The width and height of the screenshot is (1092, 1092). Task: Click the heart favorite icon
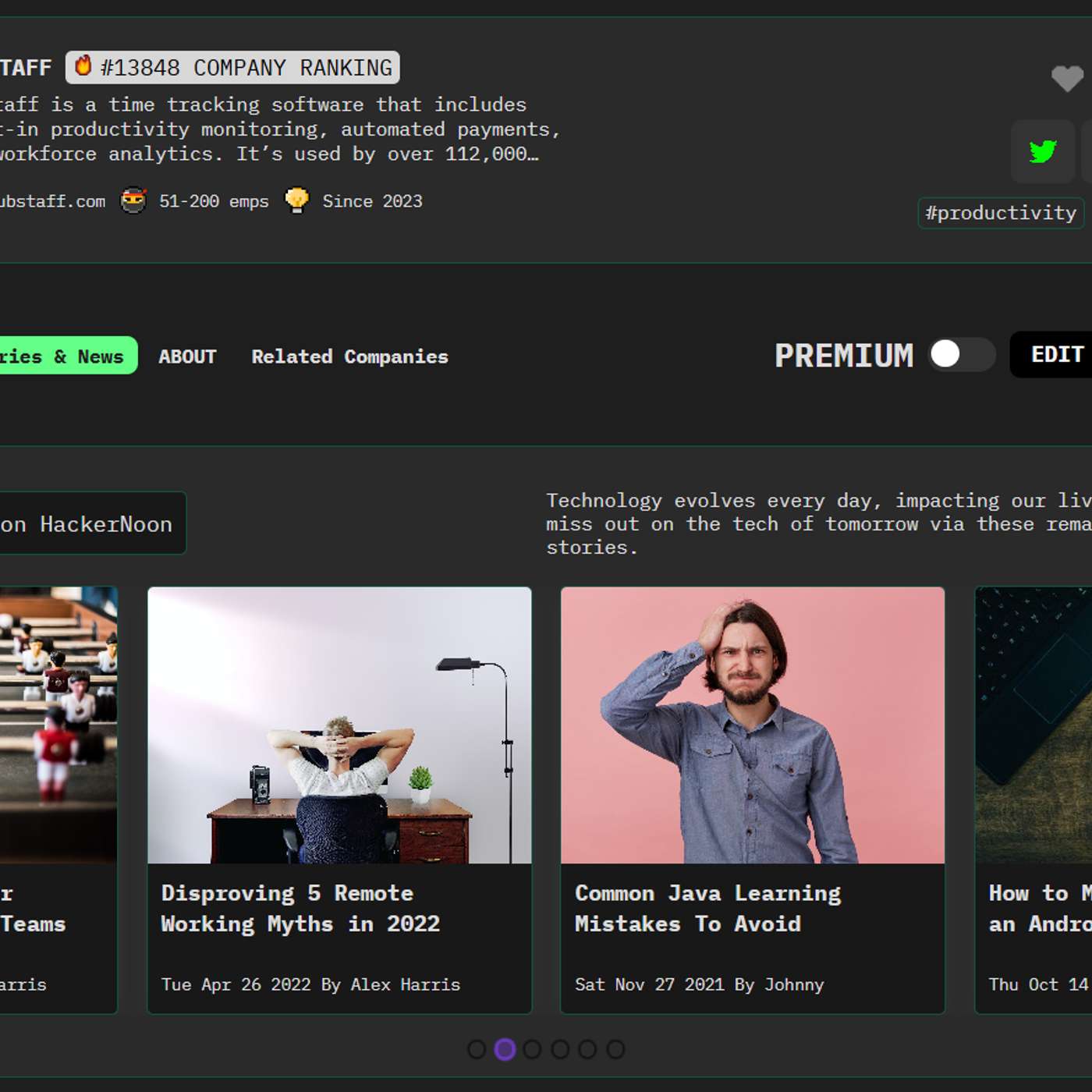[x=1066, y=78]
